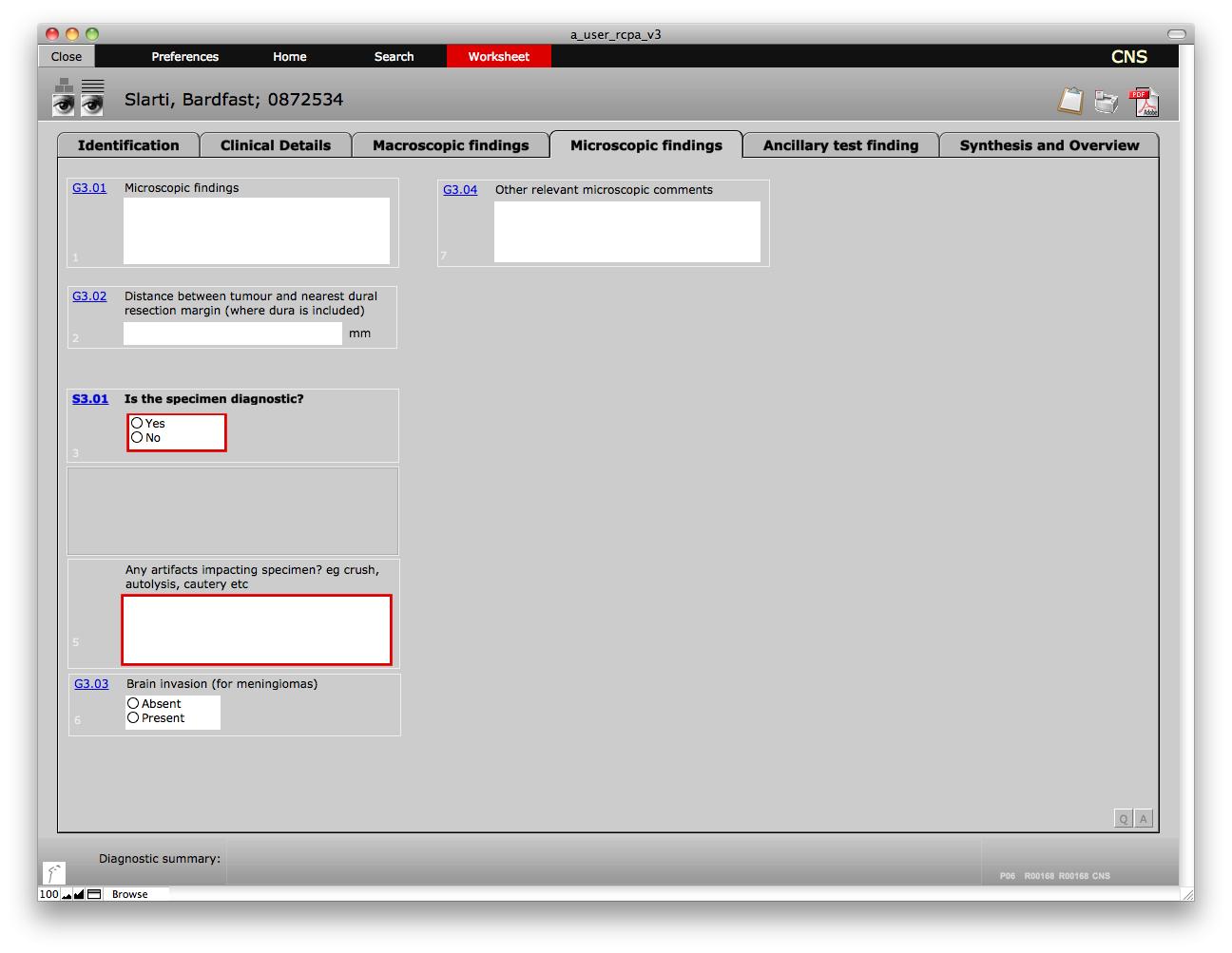
Task: Click the Q button at bottom right
Action: pyautogui.click(x=1124, y=819)
